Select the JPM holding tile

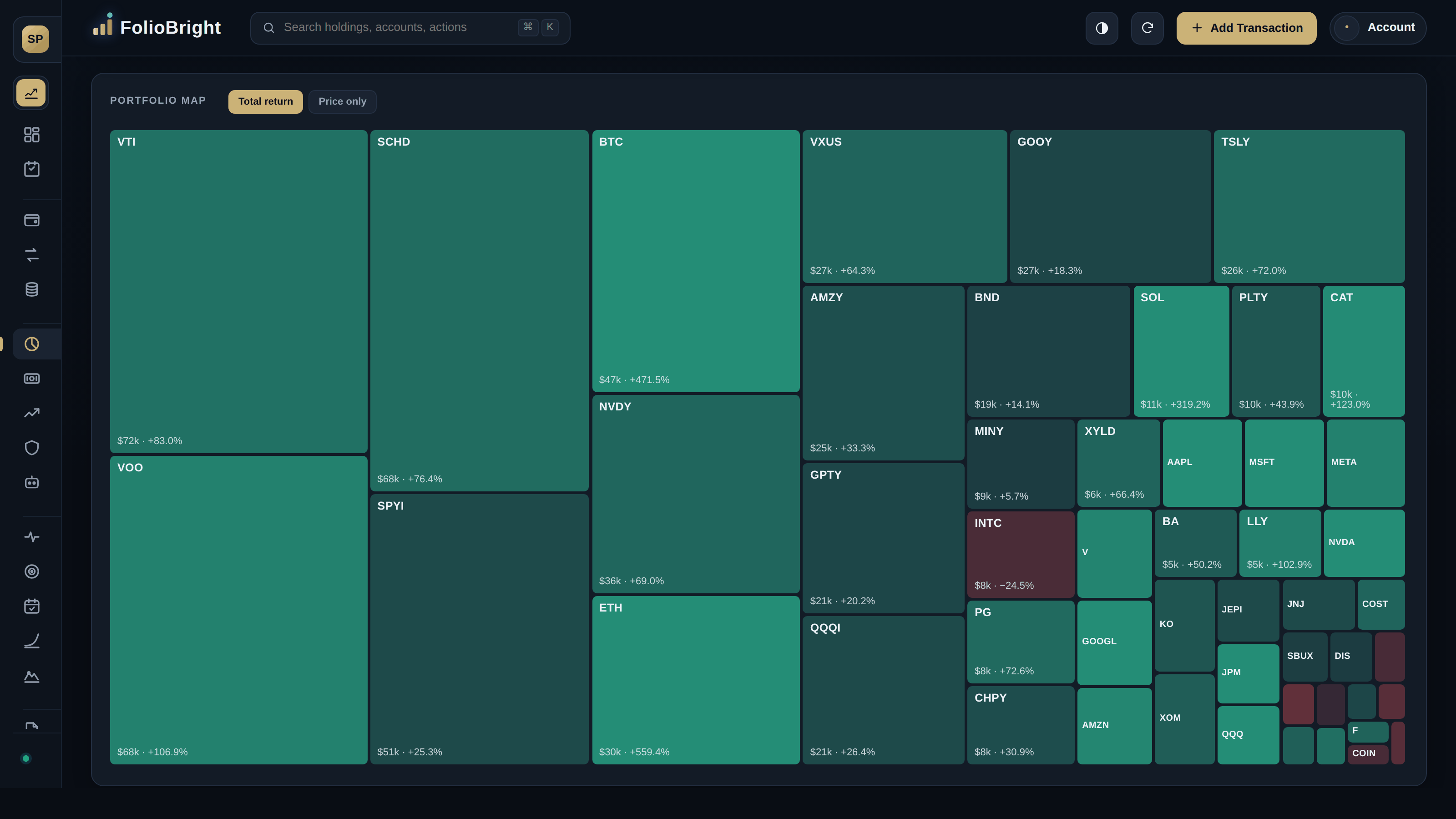pos(1248,673)
